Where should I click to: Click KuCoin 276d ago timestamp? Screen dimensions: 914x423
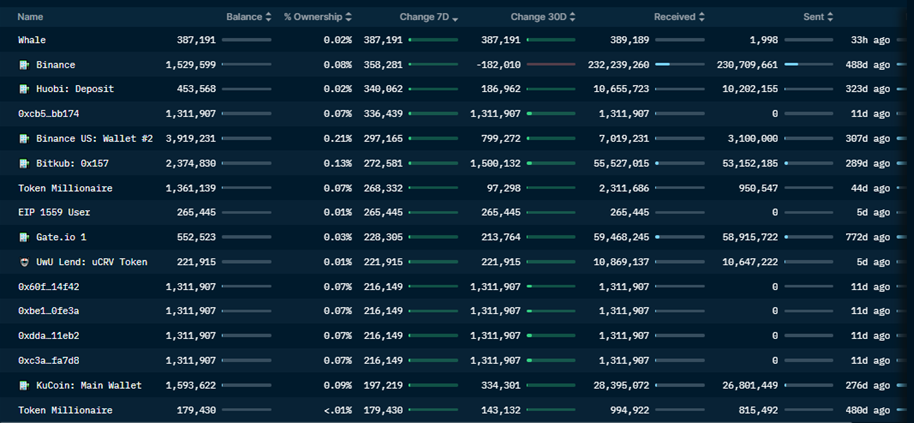click(x=868, y=386)
